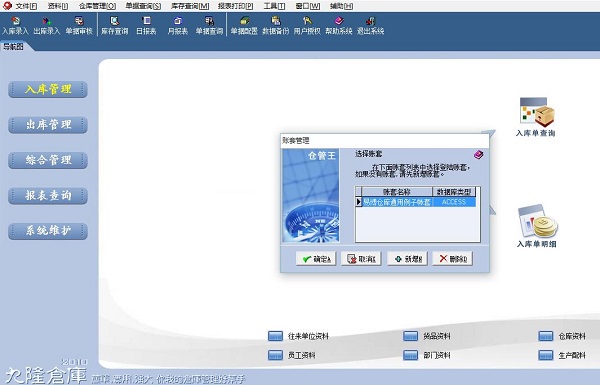Viewport: 600px width, 385px height.
Task: Click the 删除 delete button in dialog
Action: (x=453, y=259)
